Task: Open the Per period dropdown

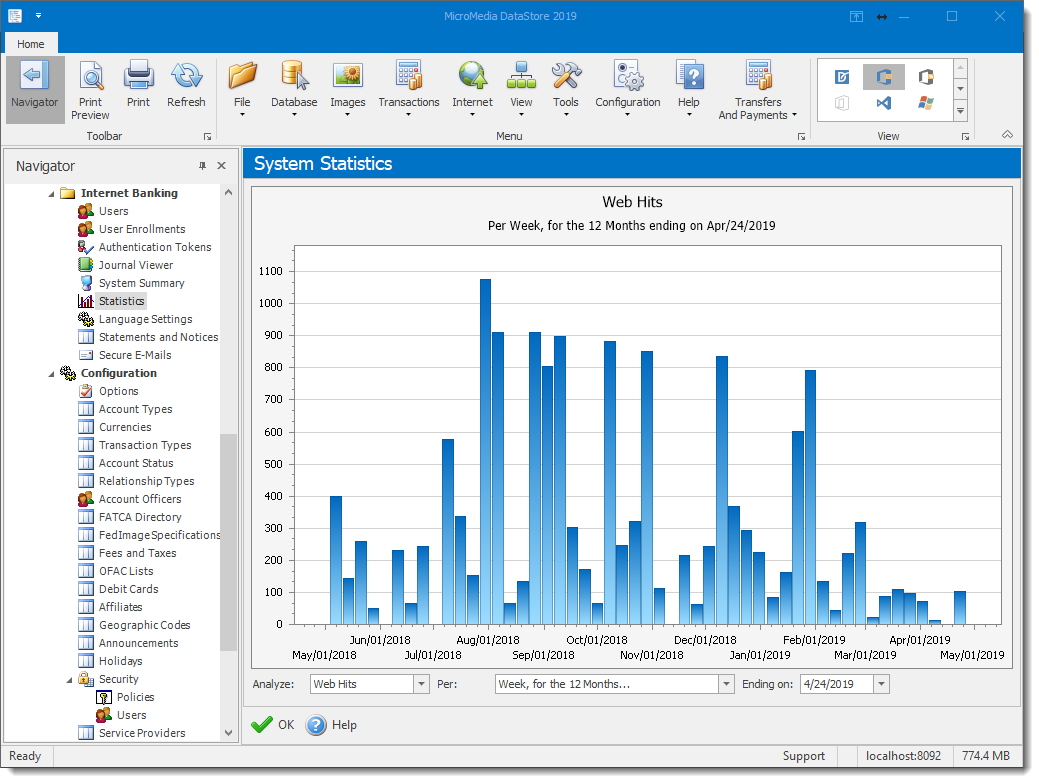Action: pos(726,684)
